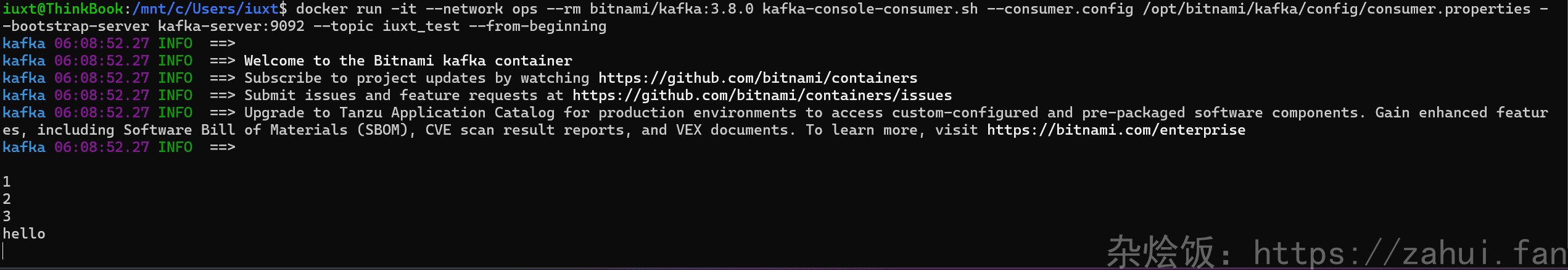
Task: Open the github.com/bitnami/containers link
Action: pyautogui.click(x=757, y=78)
